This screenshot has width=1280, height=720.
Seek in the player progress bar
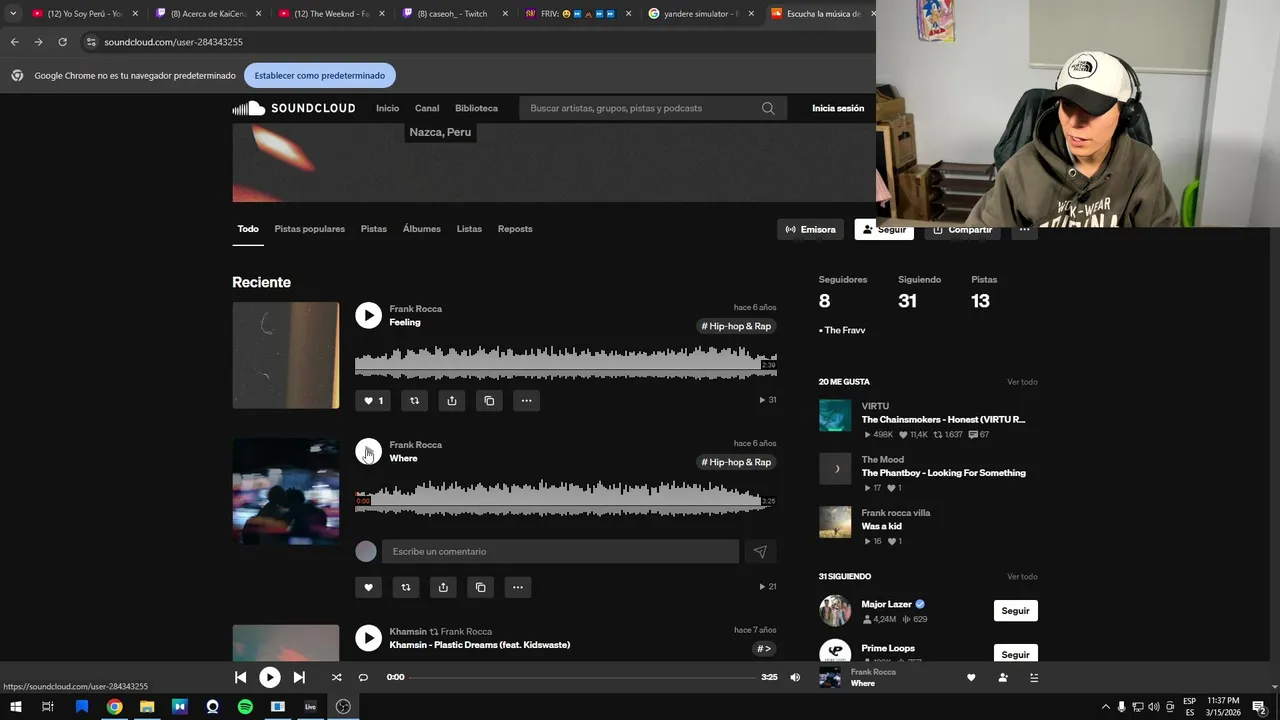tap(583, 677)
